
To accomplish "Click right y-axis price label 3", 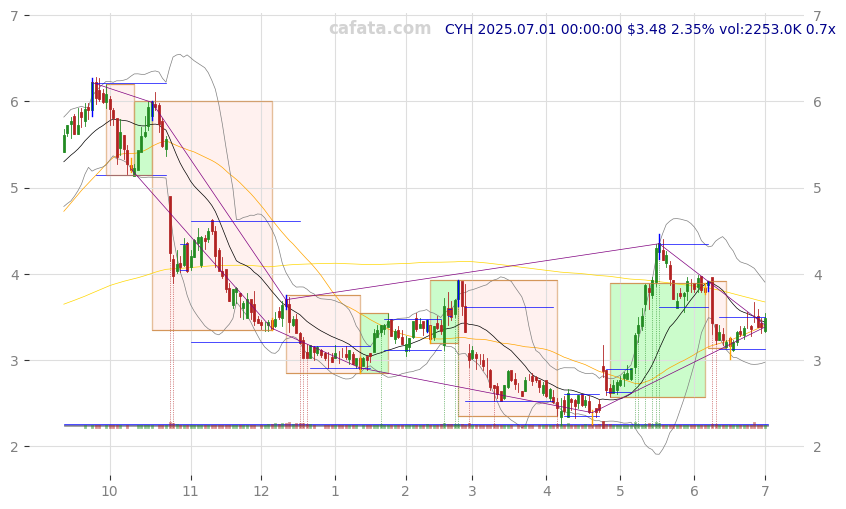I will pos(817,360).
